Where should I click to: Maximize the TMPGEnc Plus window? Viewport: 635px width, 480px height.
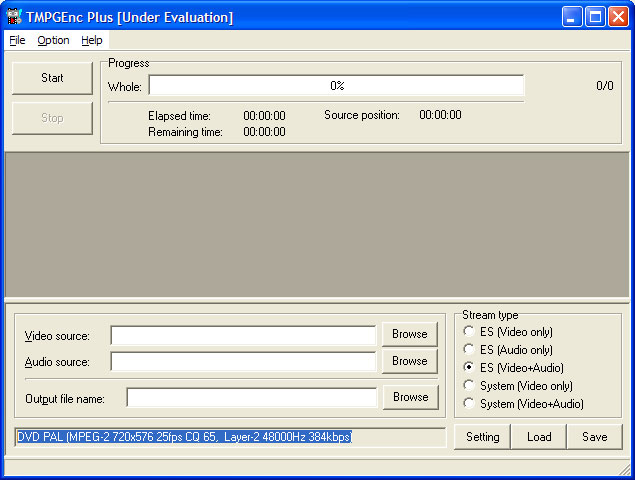(x=595, y=17)
